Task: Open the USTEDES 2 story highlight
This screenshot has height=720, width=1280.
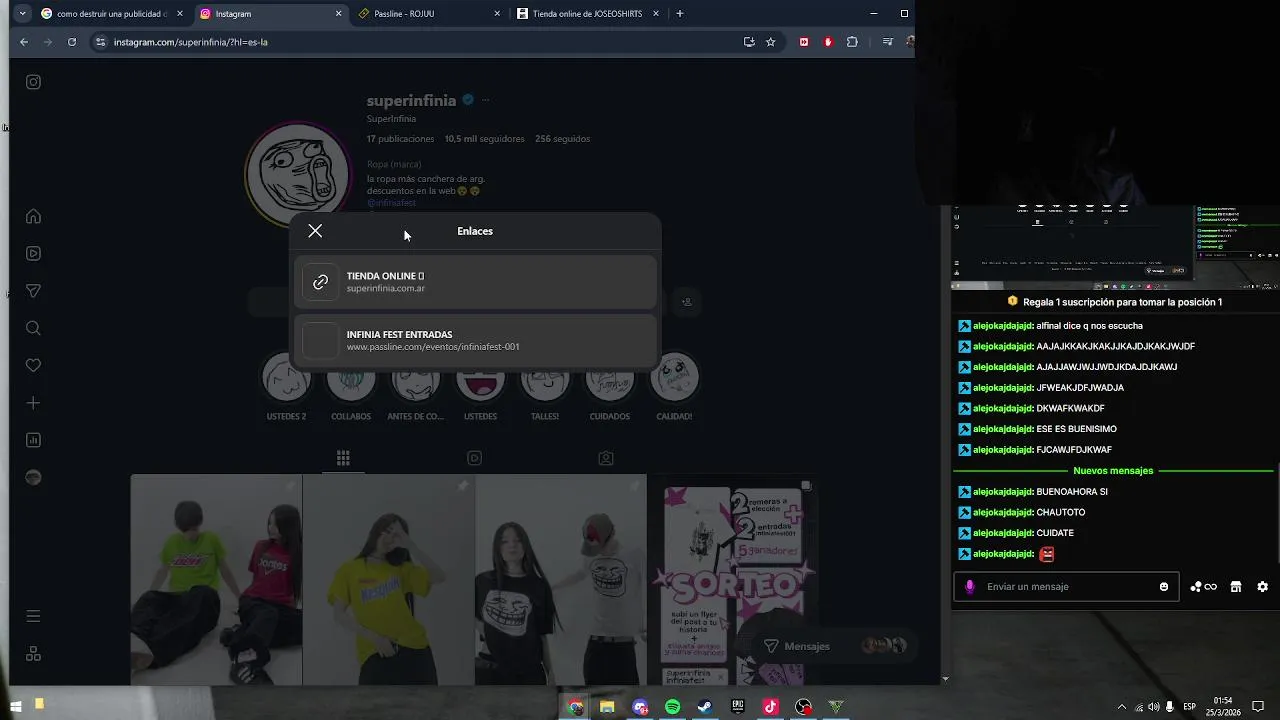Action: point(286,385)
